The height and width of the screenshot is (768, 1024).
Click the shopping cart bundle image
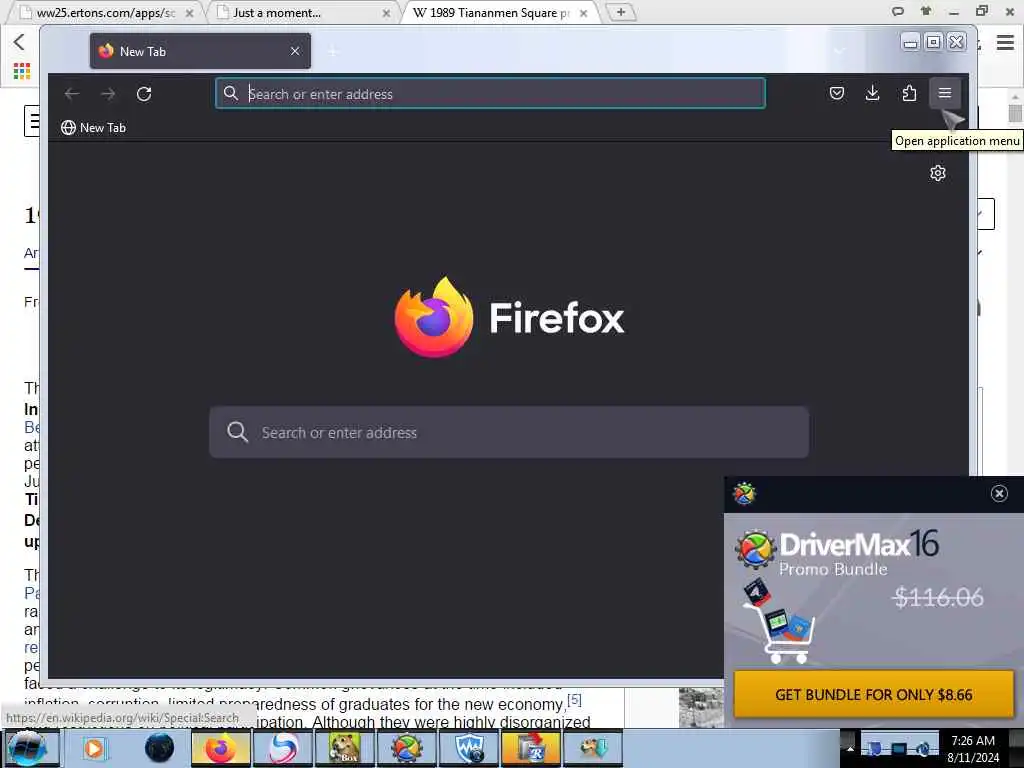click(x=779, y=622)
